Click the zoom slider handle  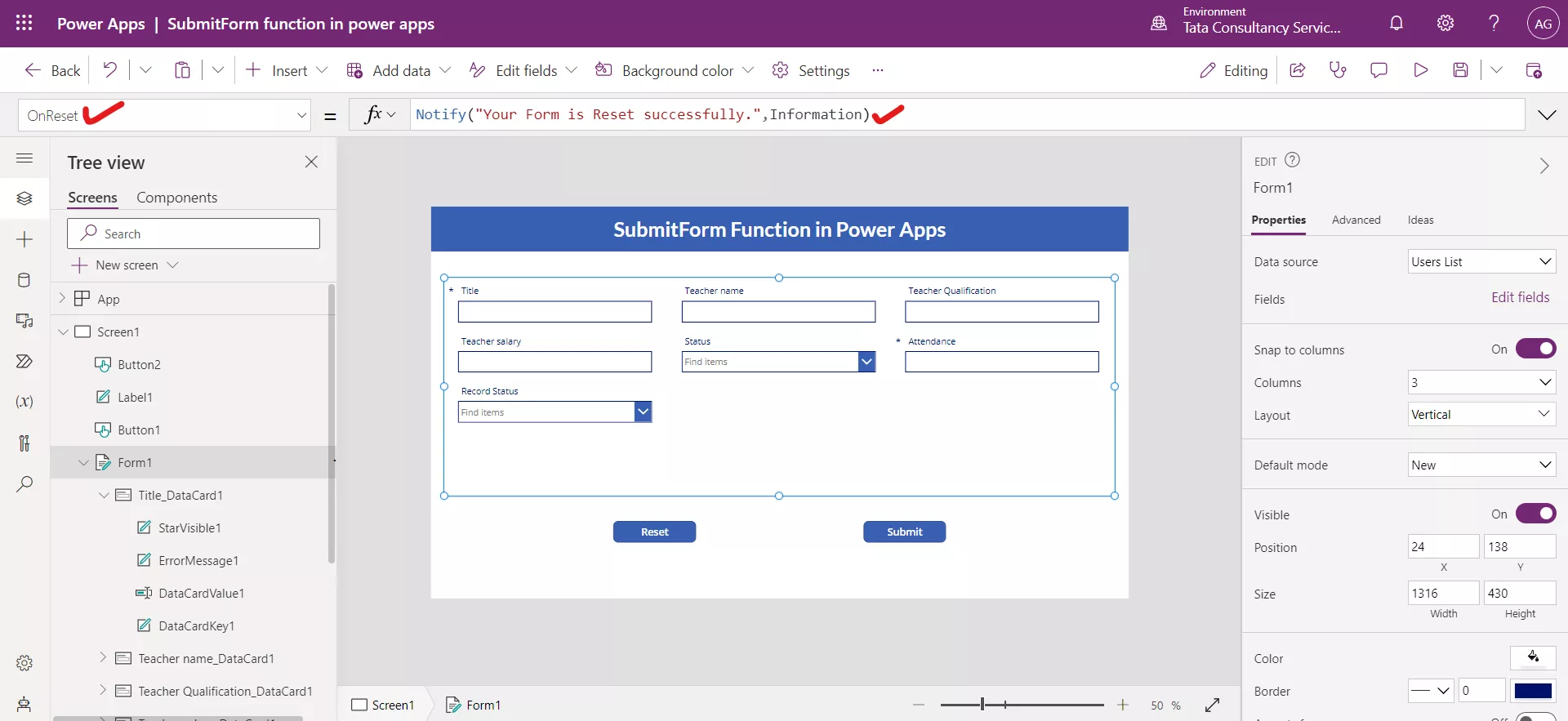pyautogui.click(x=982, y=705)
